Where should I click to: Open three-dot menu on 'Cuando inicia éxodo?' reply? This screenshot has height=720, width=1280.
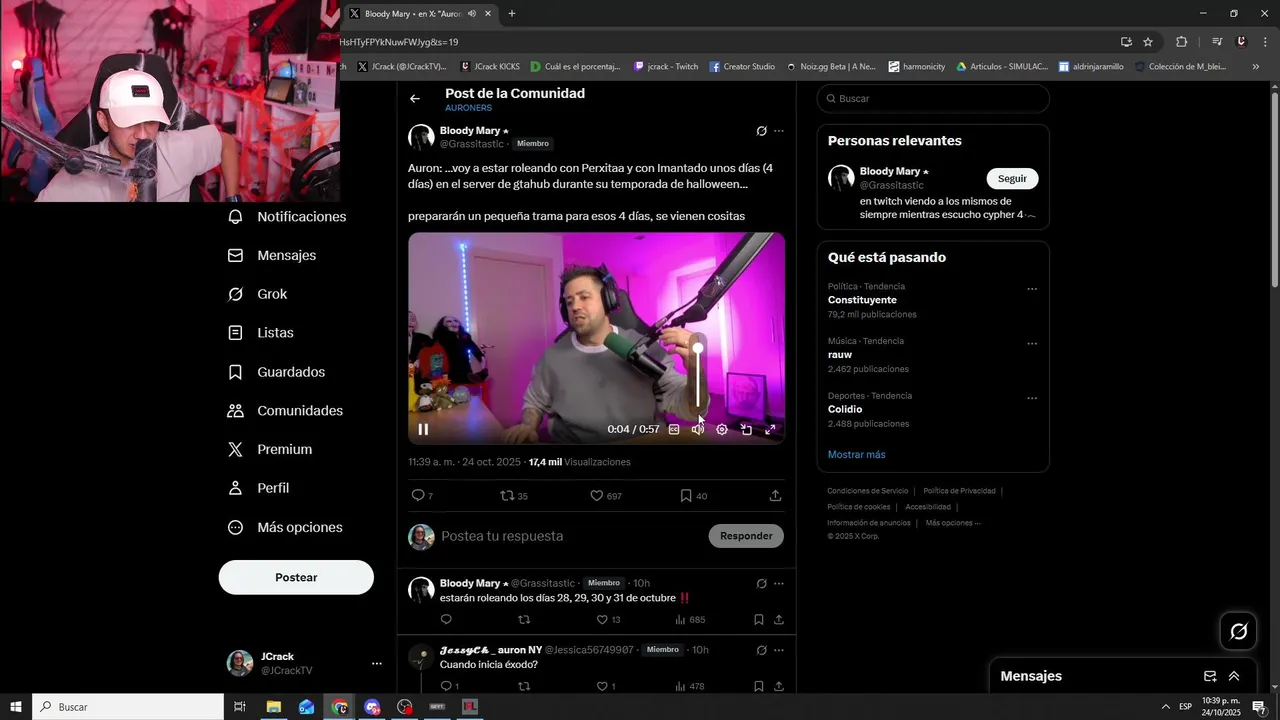(x=779, y=650)
